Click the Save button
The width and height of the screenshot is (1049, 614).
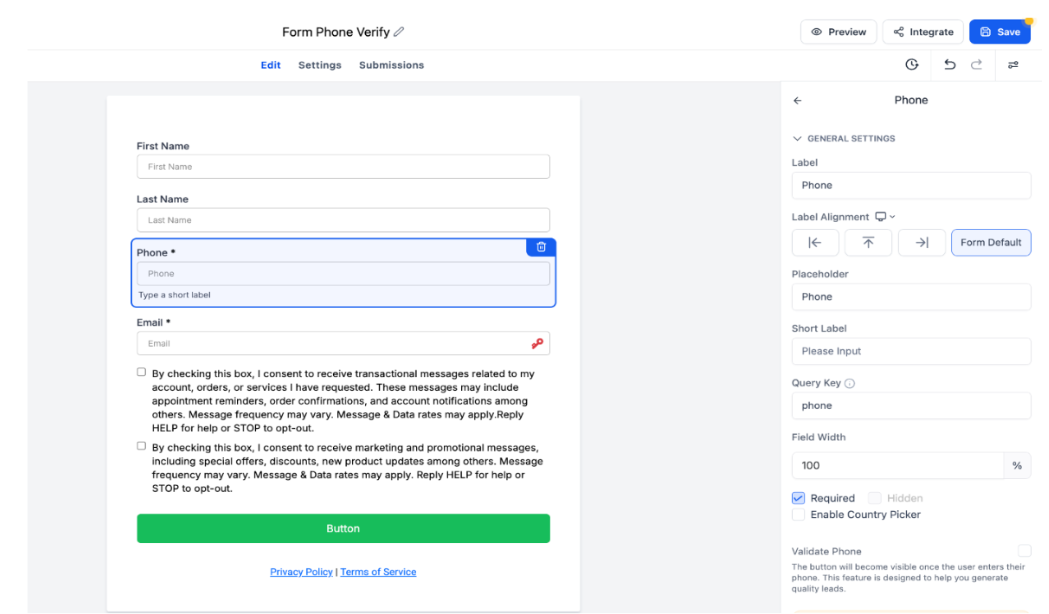click(x=999, y=32)
